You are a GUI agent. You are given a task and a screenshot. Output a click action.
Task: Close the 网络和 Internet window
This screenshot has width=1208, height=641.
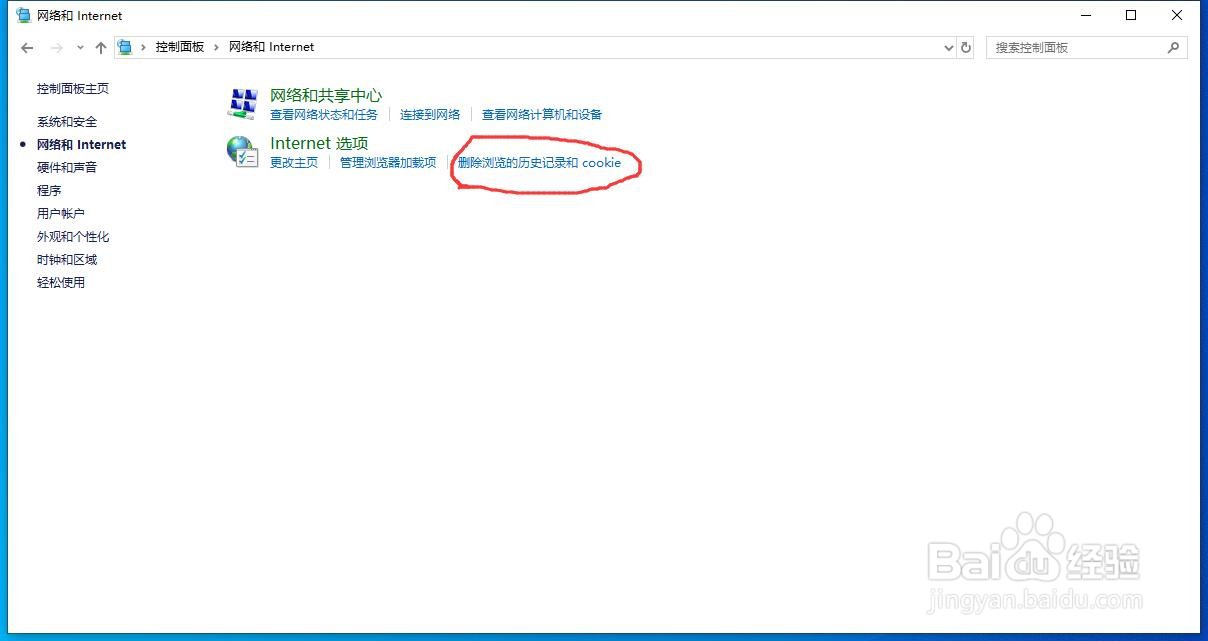coord(1177,16)
